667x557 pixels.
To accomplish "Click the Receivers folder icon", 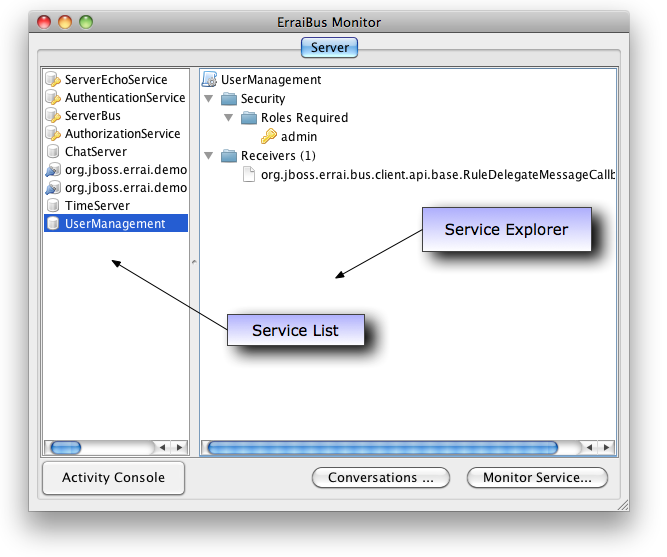I will pos(229,156).
